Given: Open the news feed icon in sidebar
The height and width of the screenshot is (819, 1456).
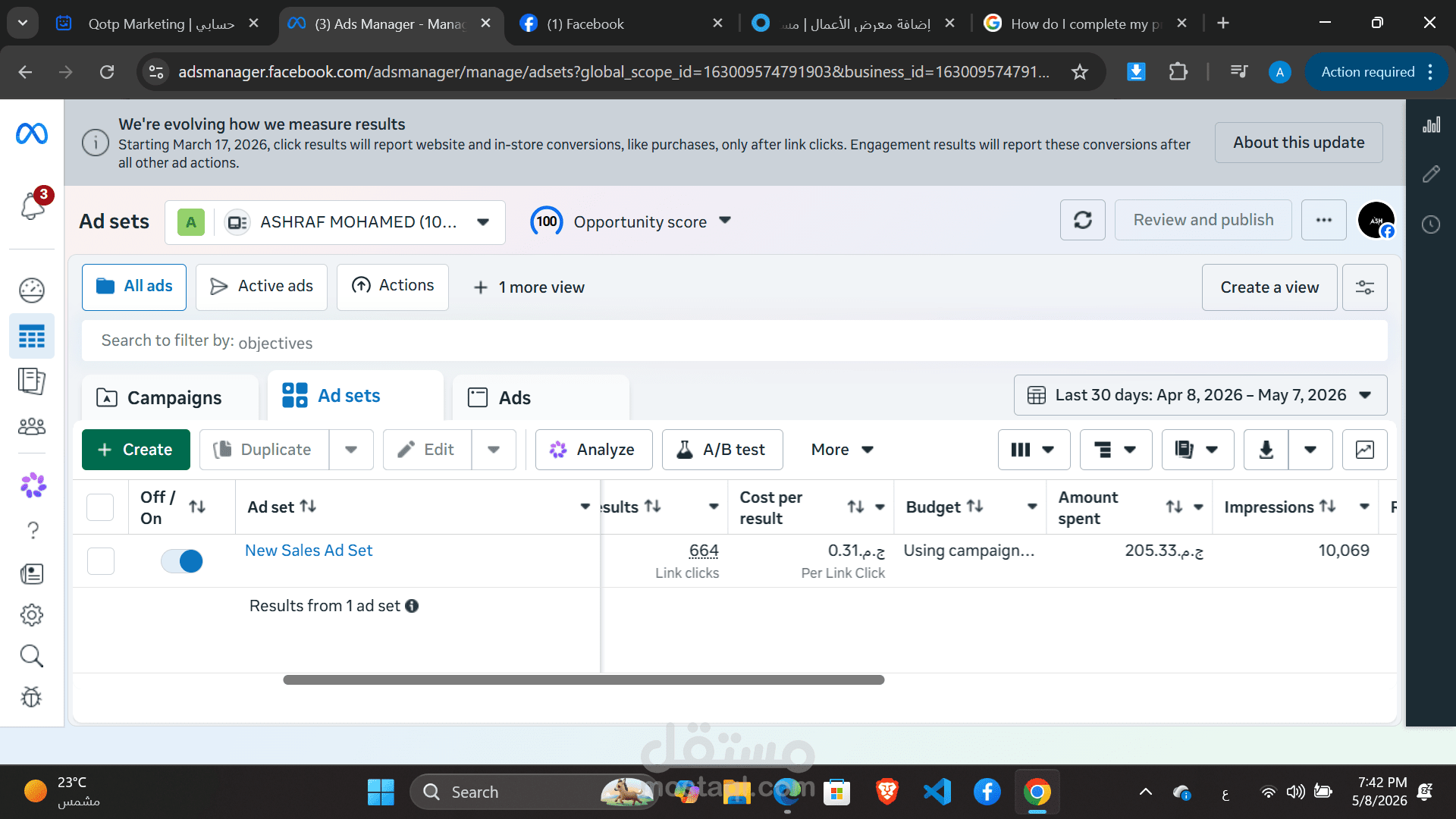Looking at the screenshot, I should 32,573.
